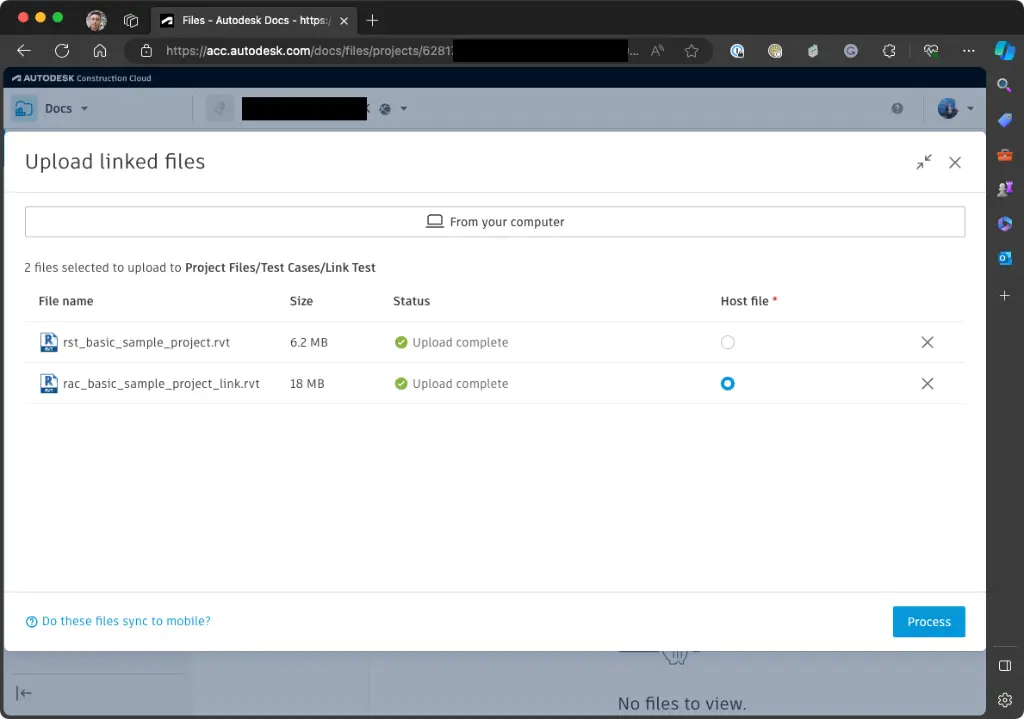
Task: Minimize the Upload linked files dialog
Action: click(x=923, y=162)
